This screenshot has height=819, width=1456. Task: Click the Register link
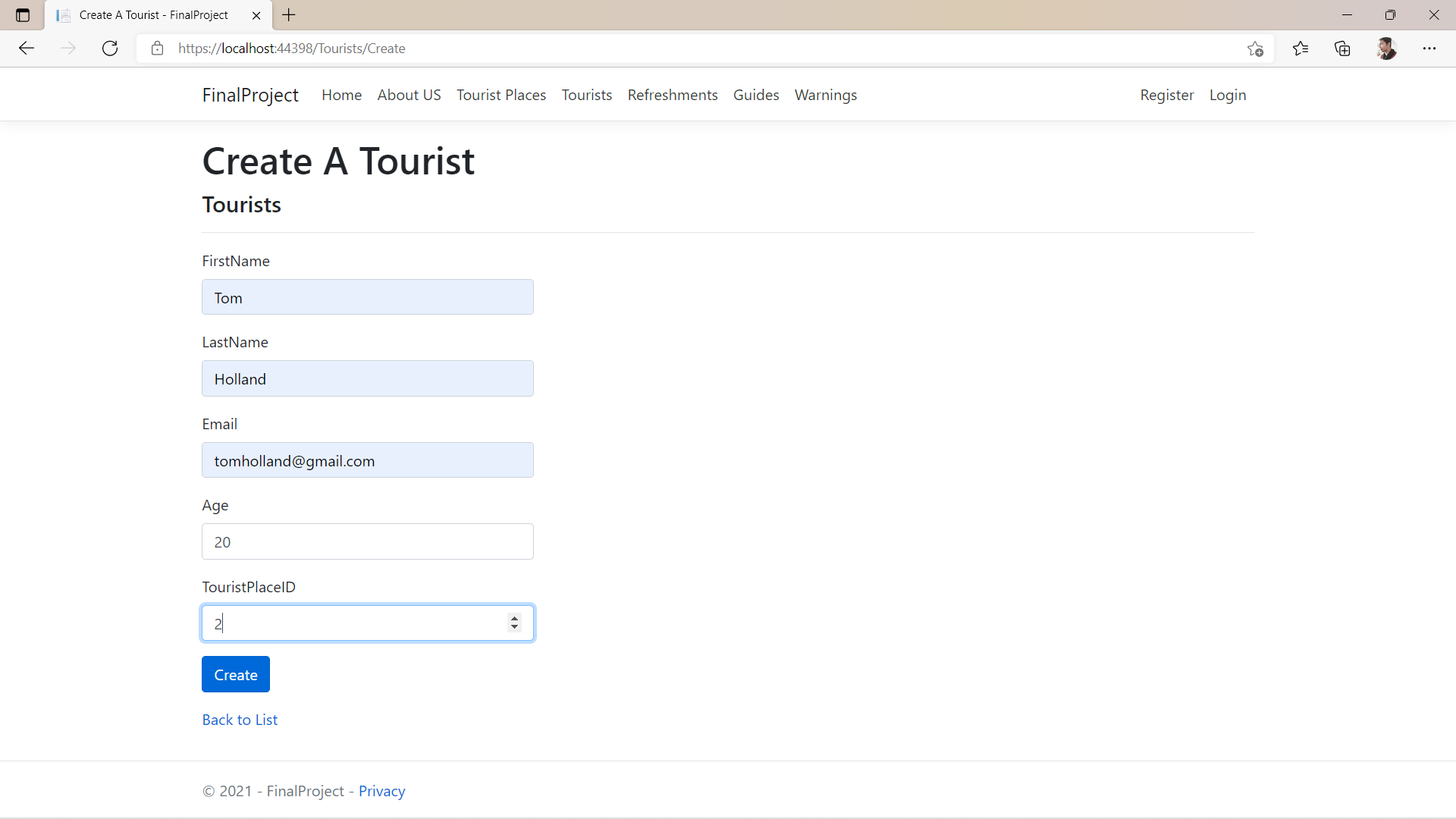[1167, 95]
